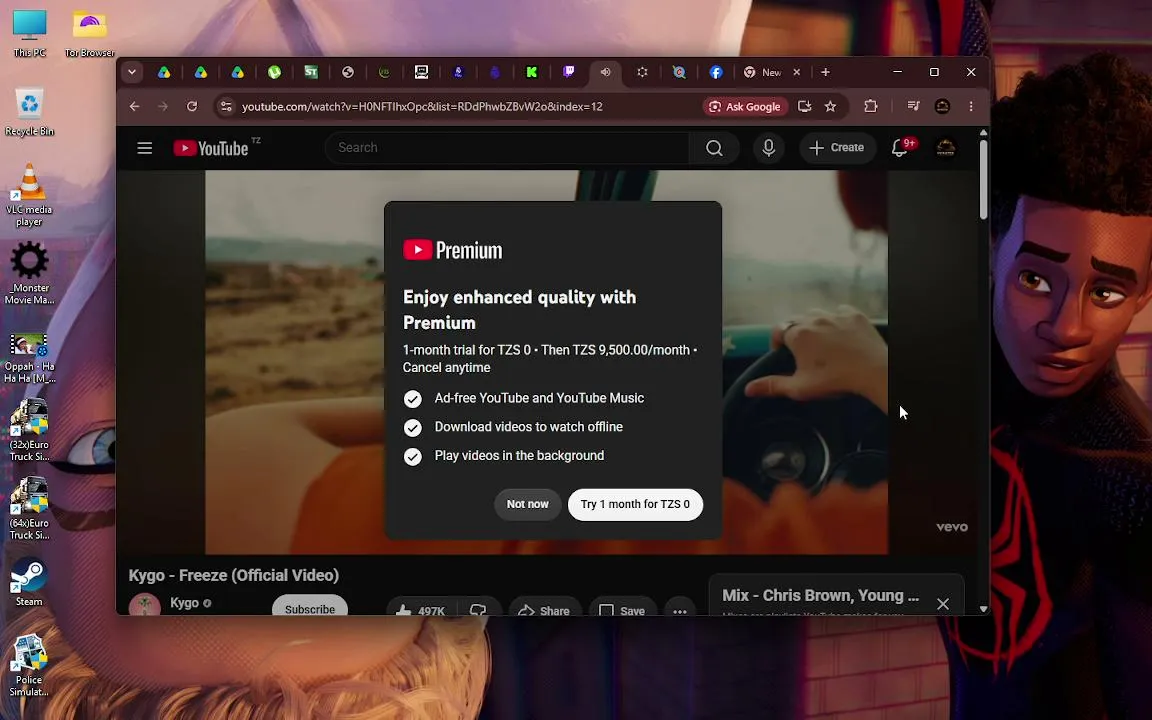Open a new browser tab
The height and width of the screenshot is (720, 1152).
pyautogui.click(x=825, y=72)
